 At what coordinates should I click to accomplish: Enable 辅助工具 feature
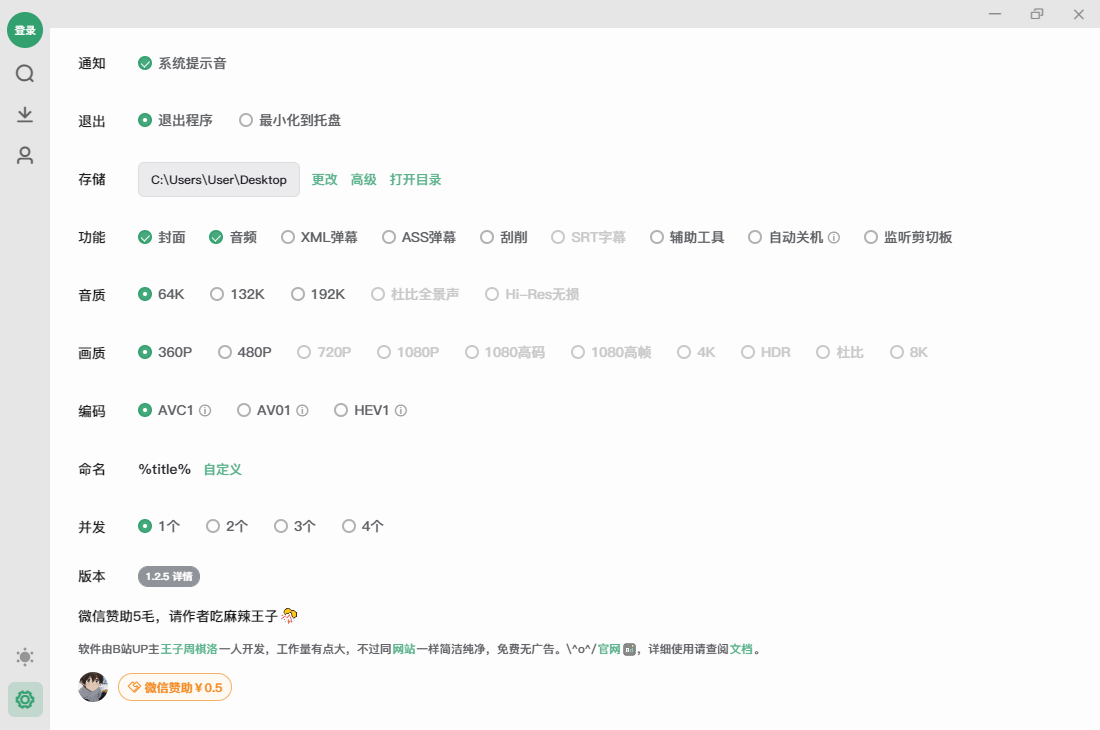click(x=687, y=237)
